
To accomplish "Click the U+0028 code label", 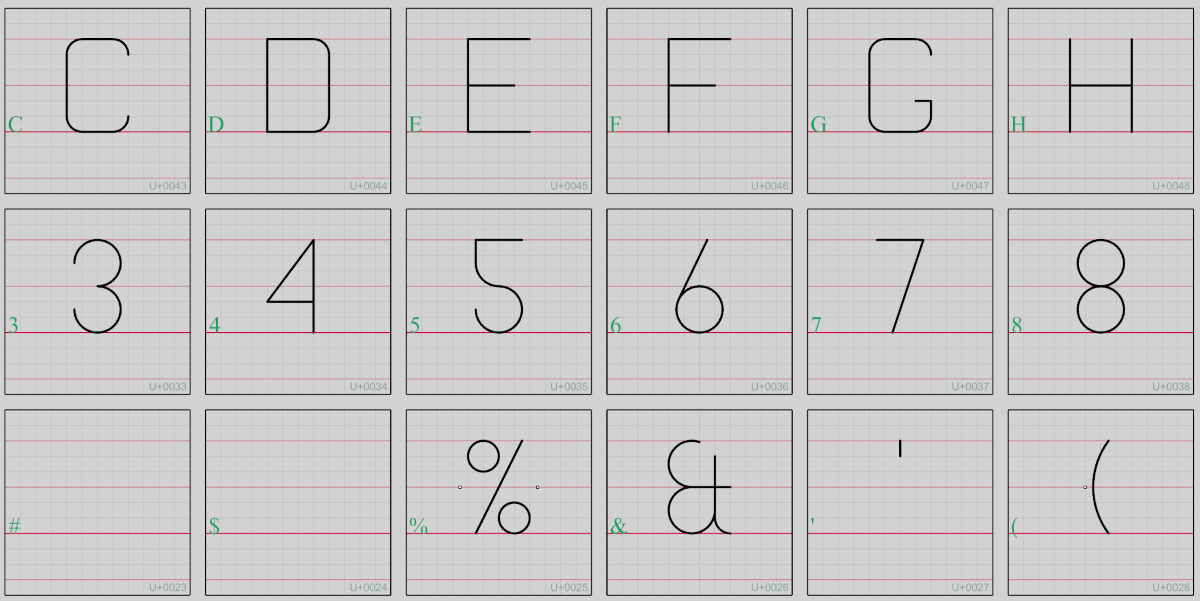I will [1171, 587].
